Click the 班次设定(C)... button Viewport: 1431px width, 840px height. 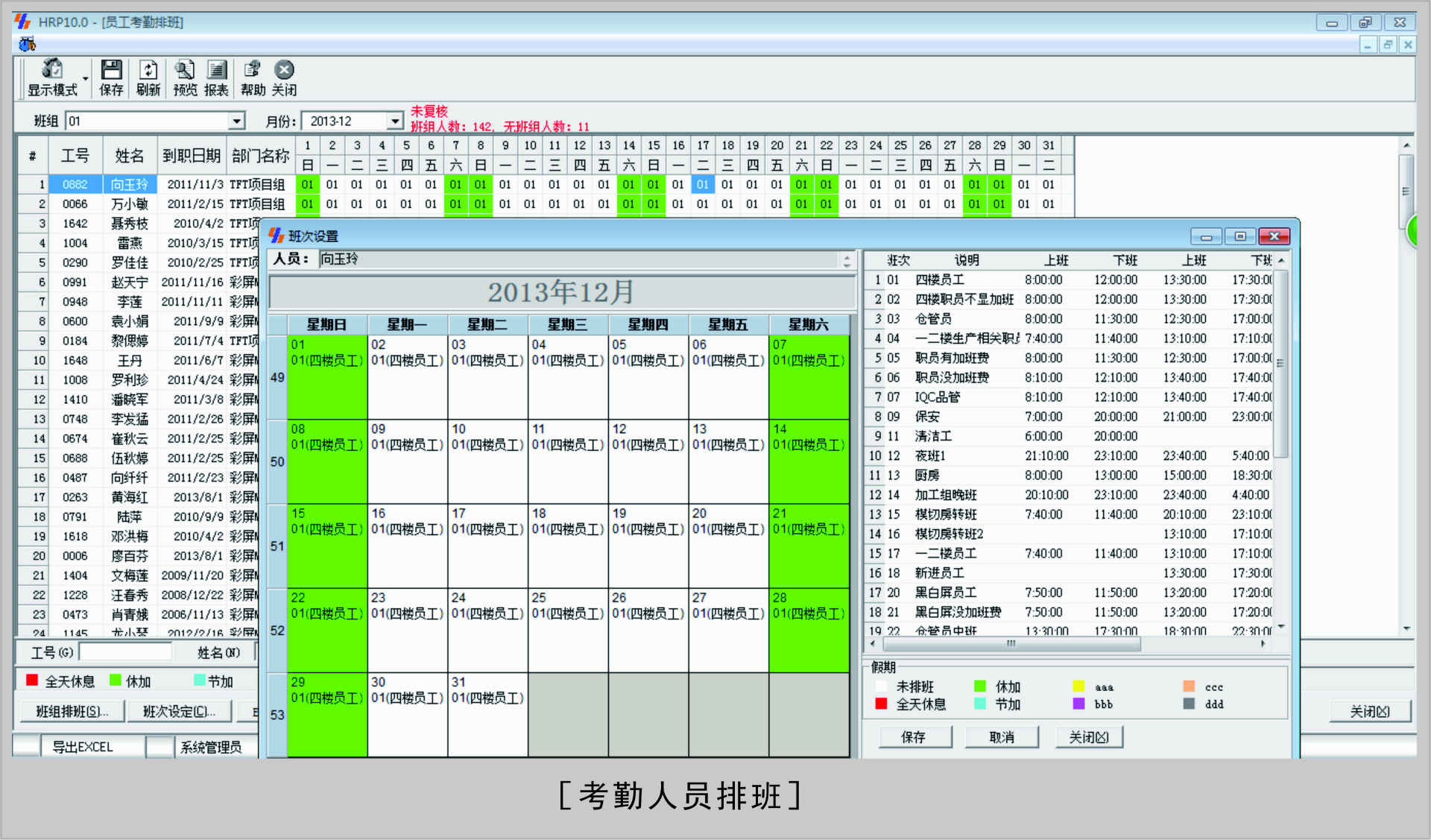tap(179, 712)
